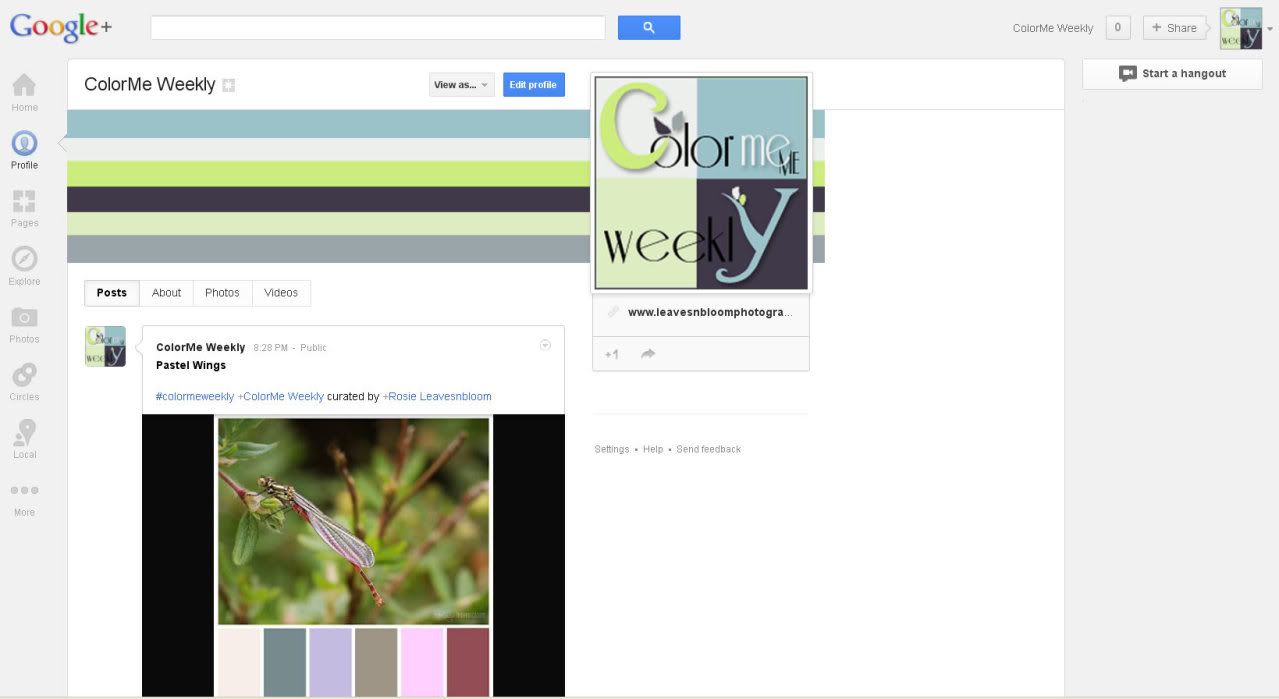Viewport: 1279px width, 699px height.
Task: Click ColorMe Weekly name in top bar
Action: (1053, 28)
